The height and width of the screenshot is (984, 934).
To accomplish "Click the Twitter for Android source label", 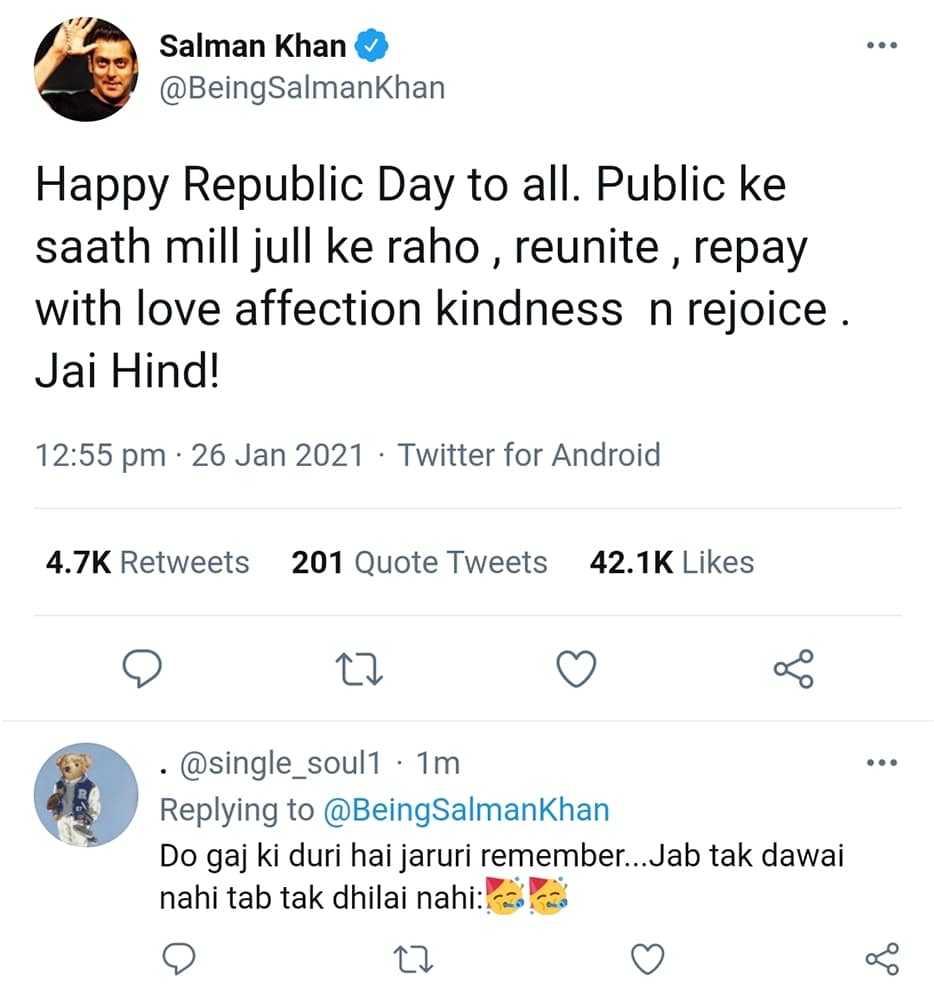I will (529, 456).
